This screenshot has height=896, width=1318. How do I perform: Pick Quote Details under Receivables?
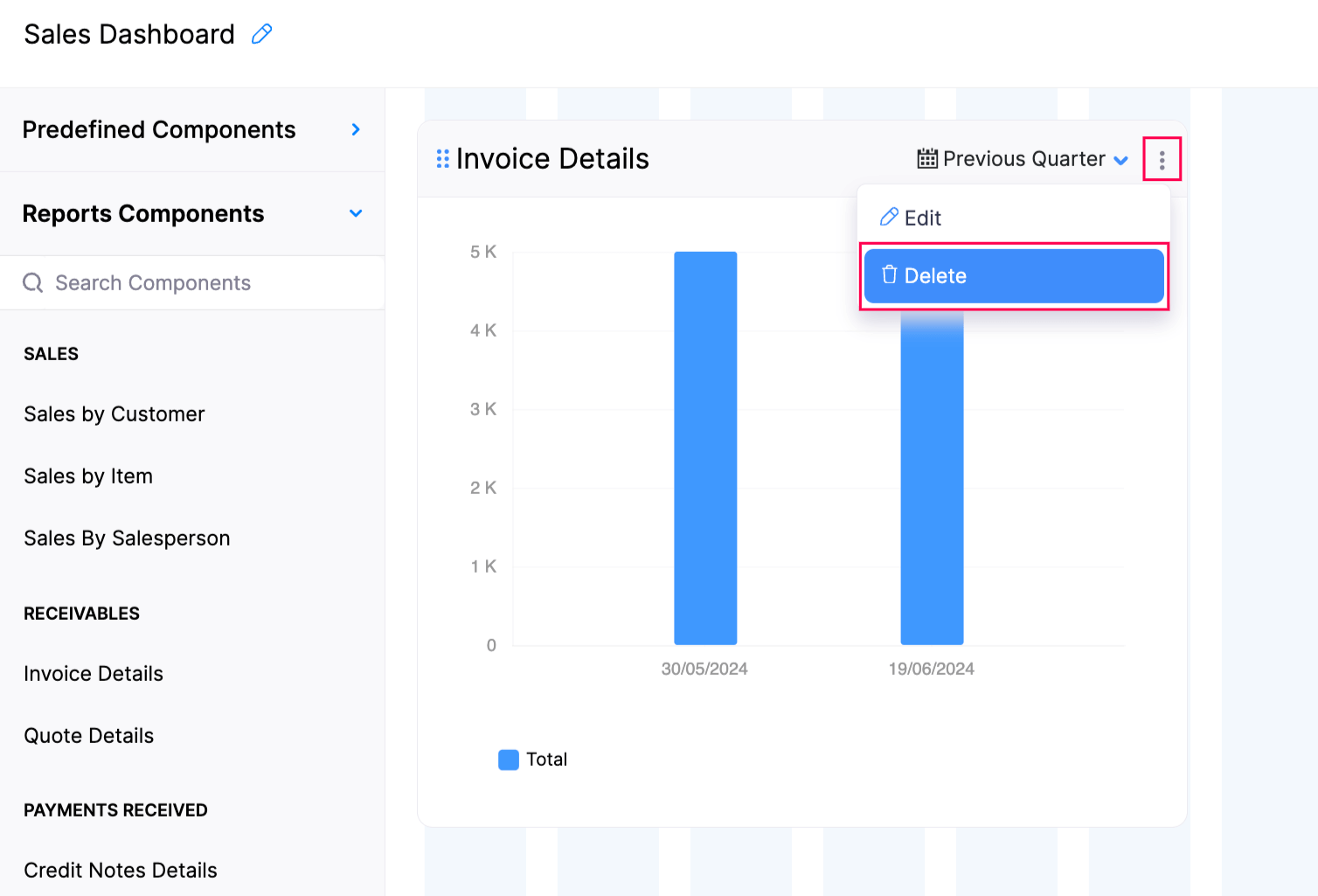[x=89, y=736]
